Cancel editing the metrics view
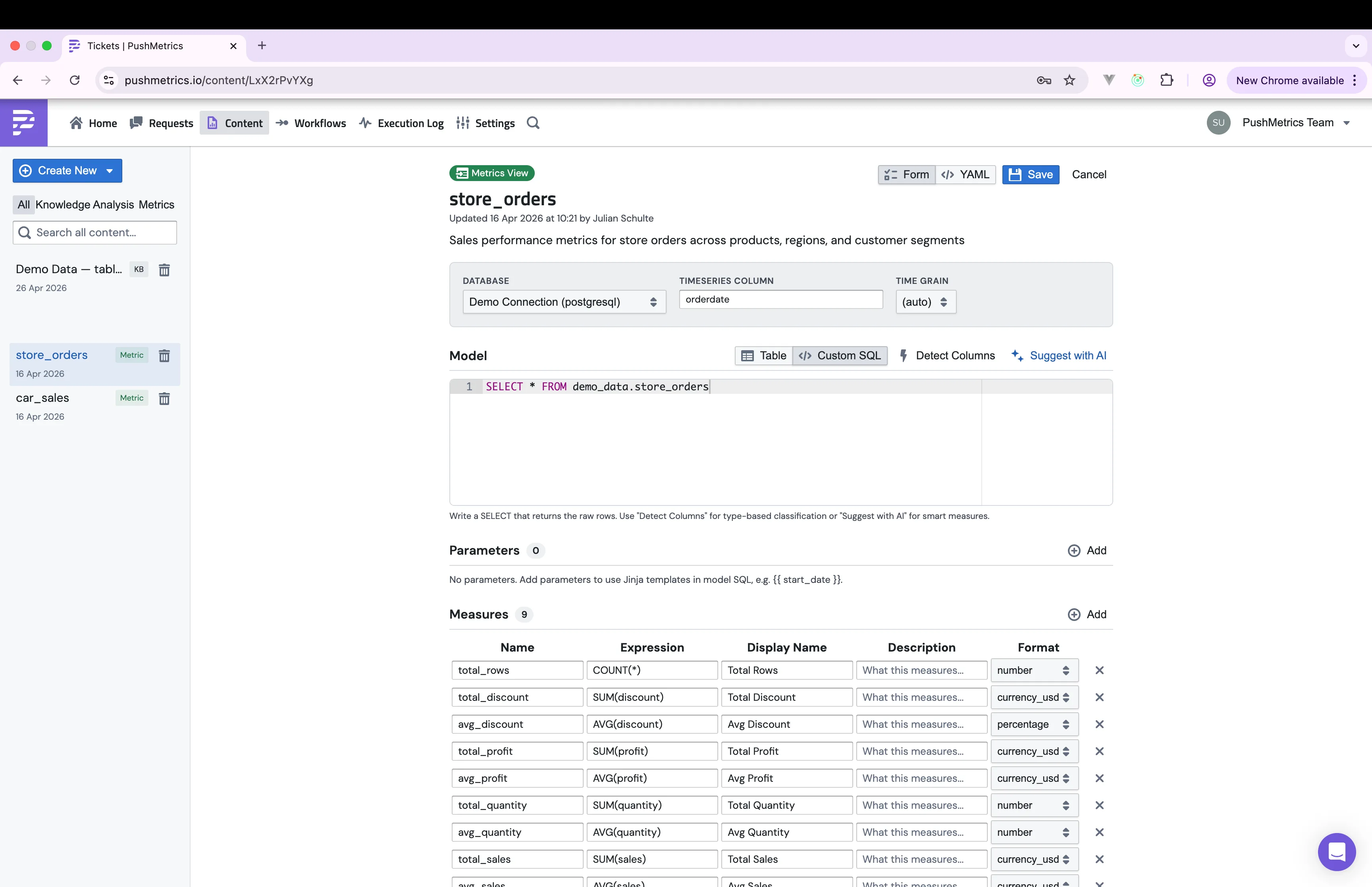Screen dimensions: 1372x887 coord(1089,175)
